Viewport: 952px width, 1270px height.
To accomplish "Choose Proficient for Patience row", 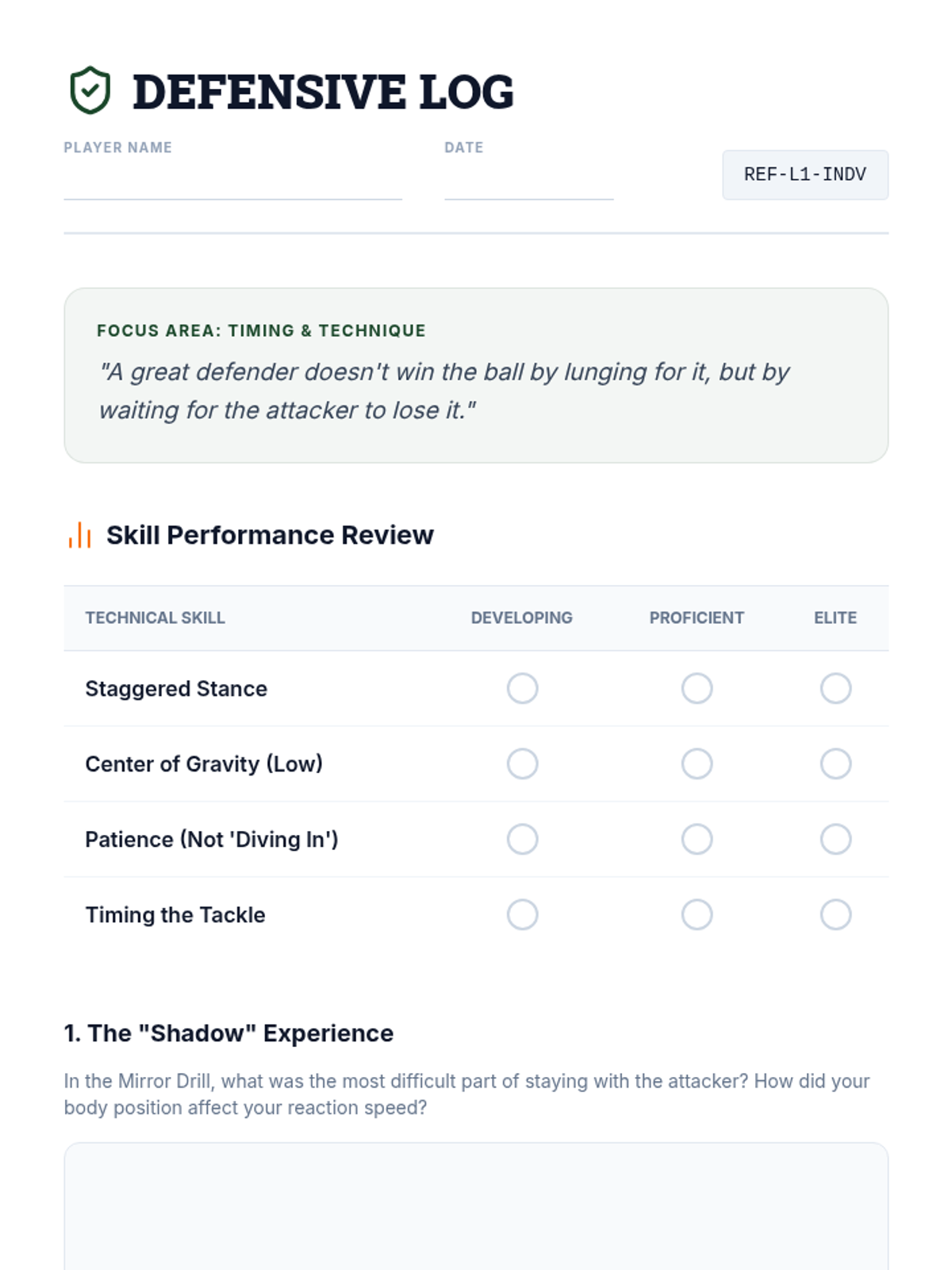I will [x=697, y=839].
